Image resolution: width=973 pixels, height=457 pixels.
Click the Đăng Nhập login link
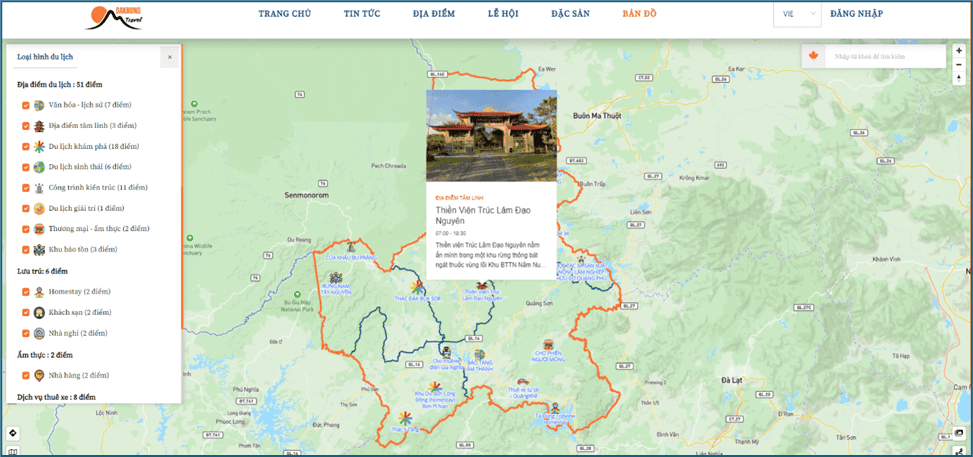tap(856, 14)
